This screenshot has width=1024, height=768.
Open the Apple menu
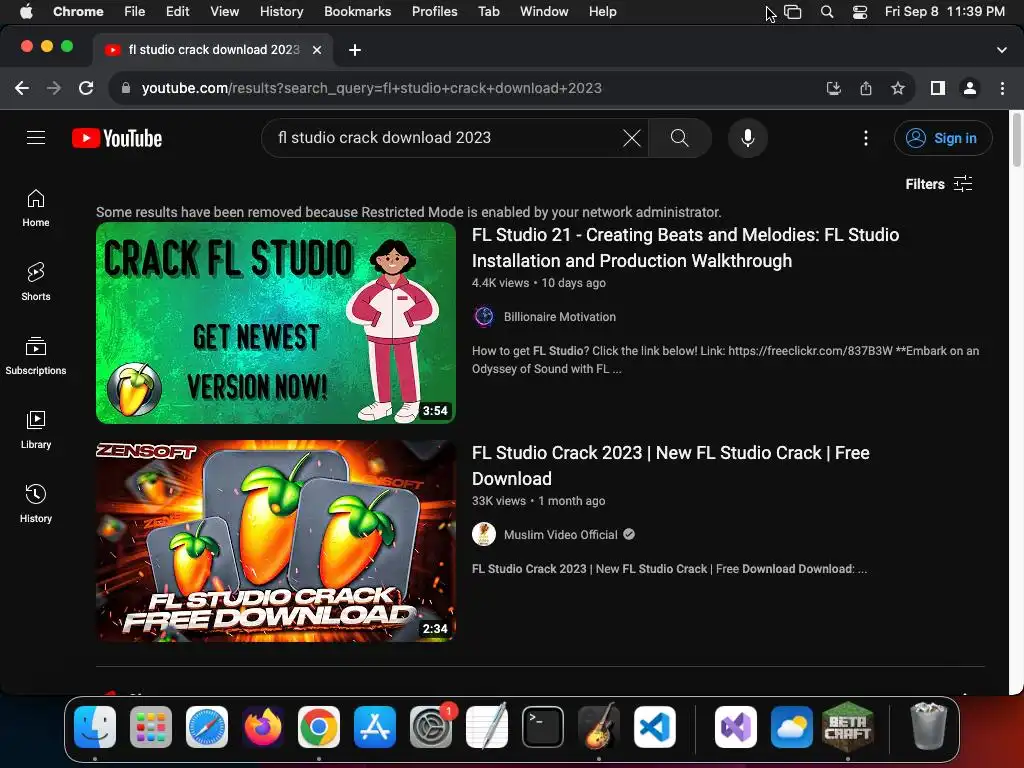(x=26, y=11)
